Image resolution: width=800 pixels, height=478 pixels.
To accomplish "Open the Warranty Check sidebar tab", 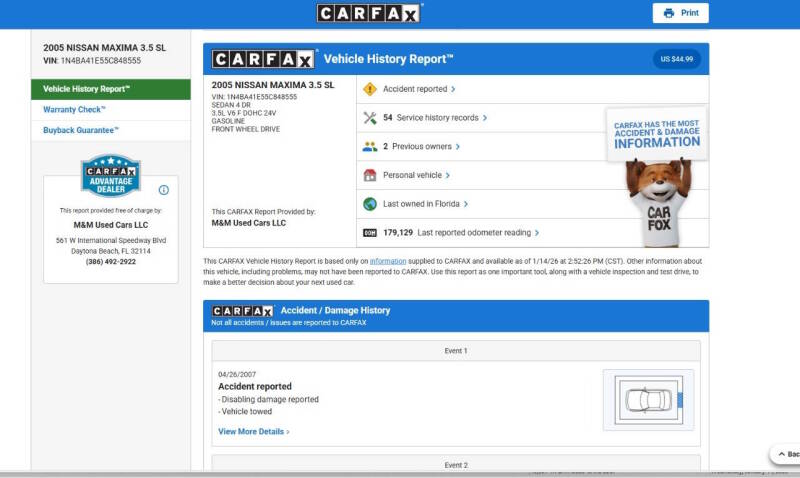I will tap(111, 110).
